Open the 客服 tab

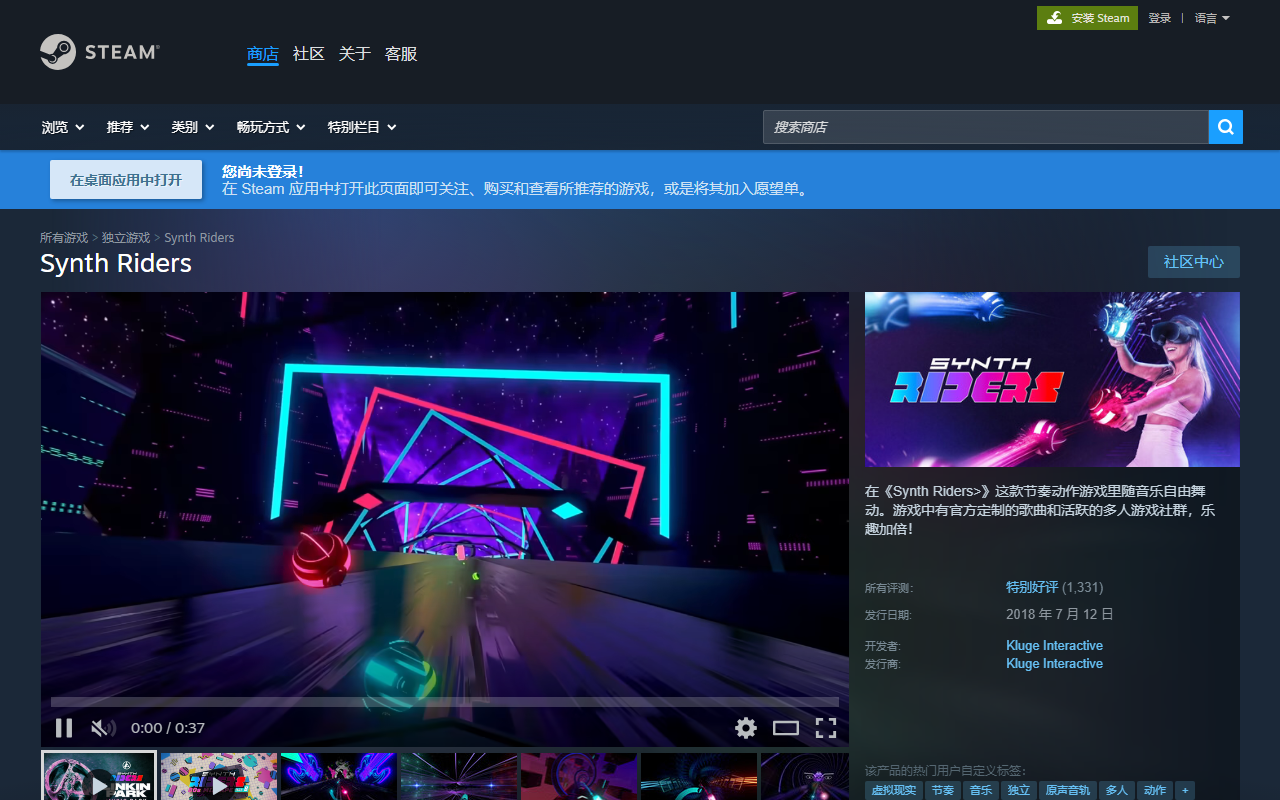(401, 54)
